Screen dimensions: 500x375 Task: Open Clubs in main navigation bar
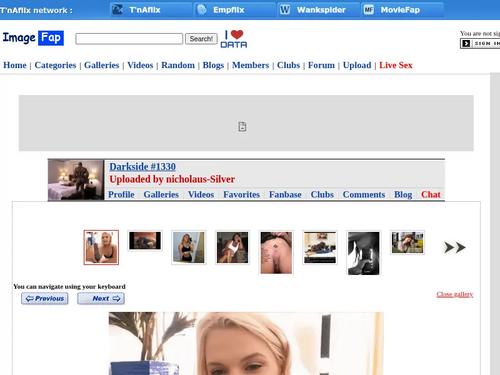click(288, 65)
